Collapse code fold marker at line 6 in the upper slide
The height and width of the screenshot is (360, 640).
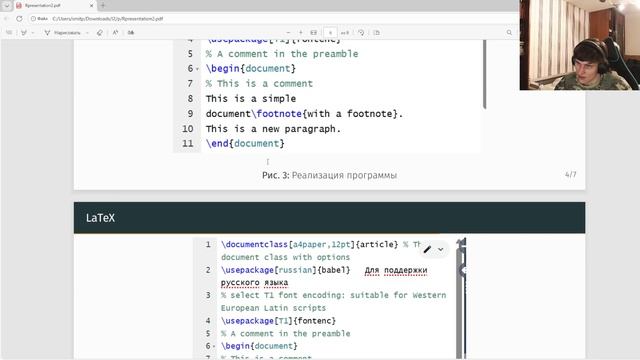point(198,69)
